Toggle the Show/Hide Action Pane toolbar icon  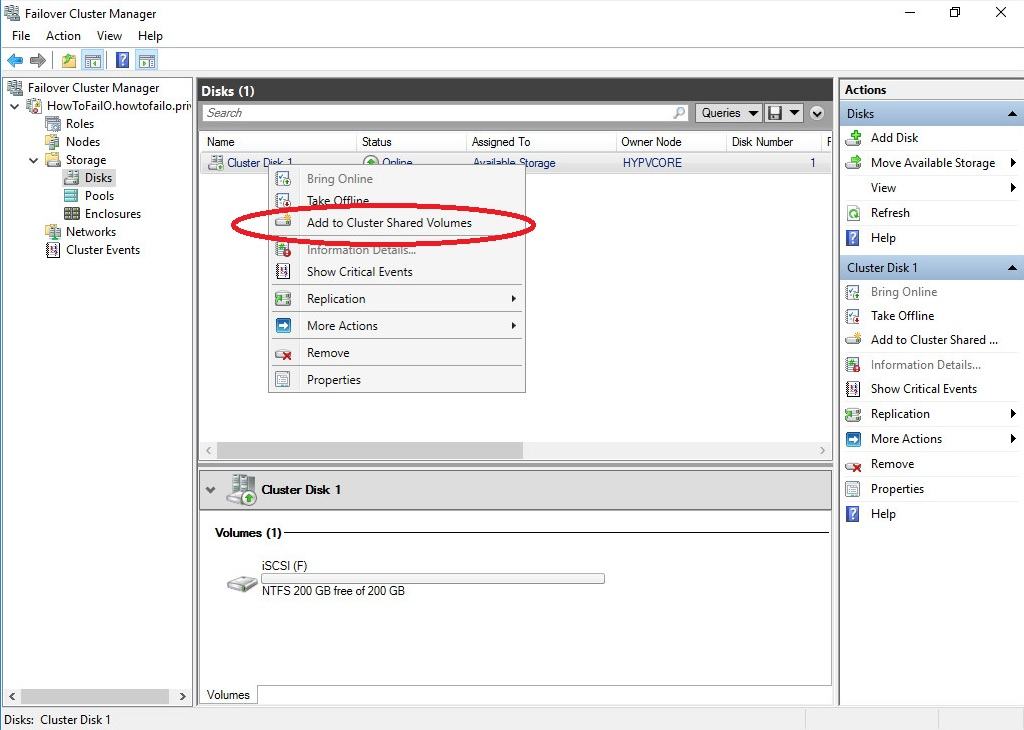147,61
